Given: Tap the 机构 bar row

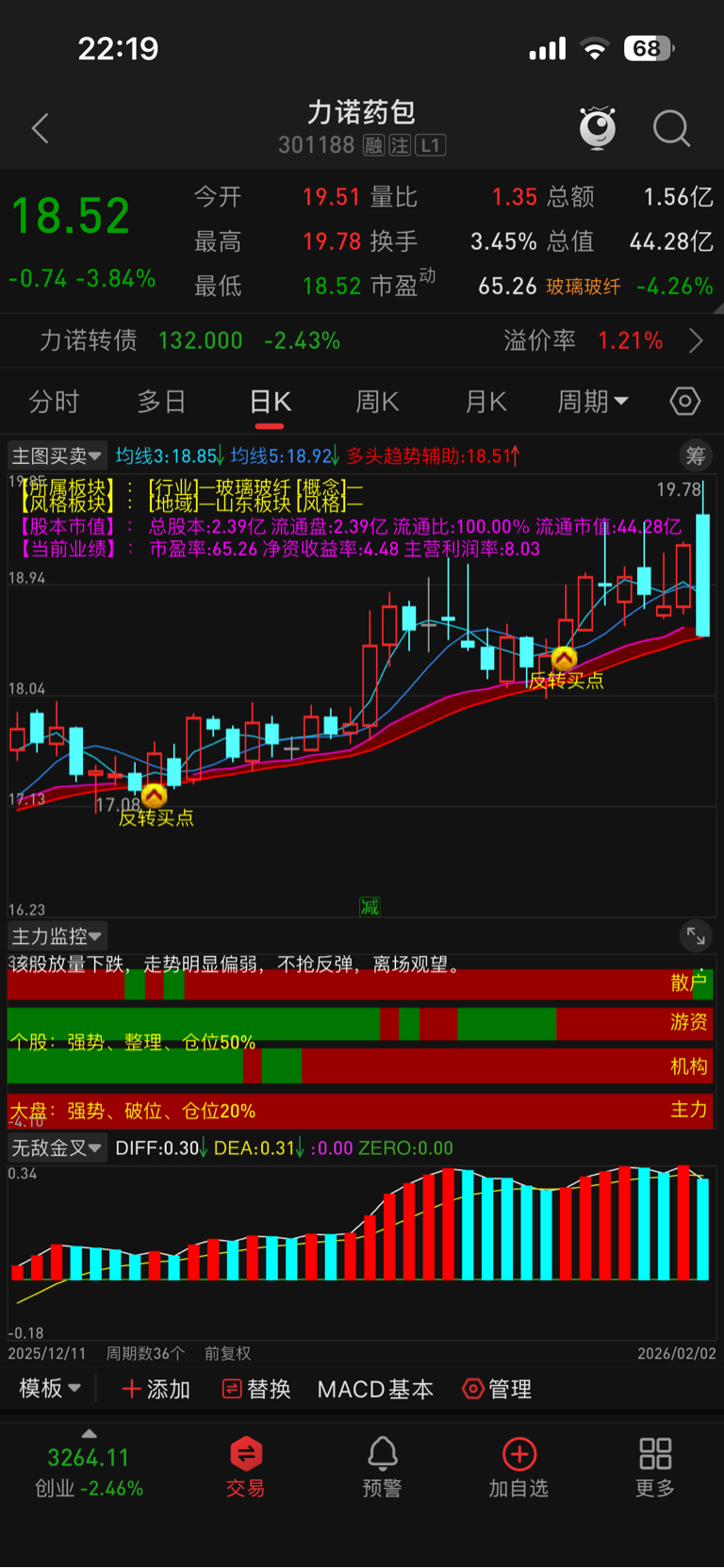Looking at the screenshot, I should click(x=360, y=1066).
